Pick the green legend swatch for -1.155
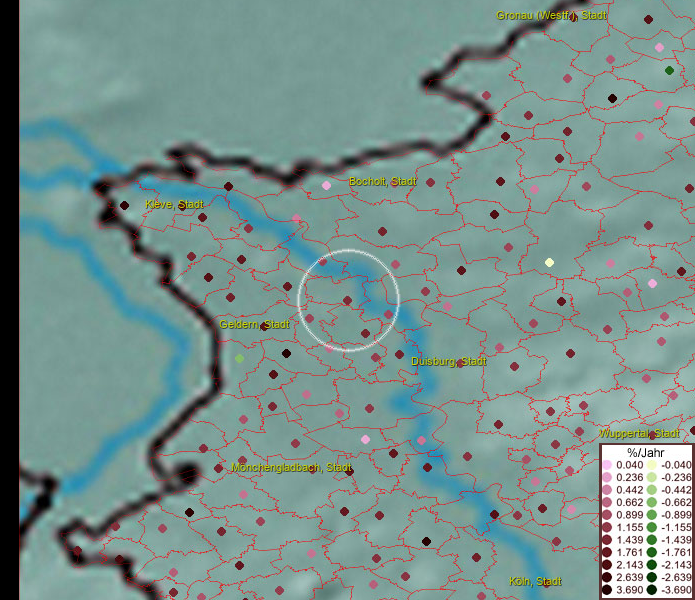Image resolution: width=695 pixels, height=600 pixels. (x=652, y=527)
